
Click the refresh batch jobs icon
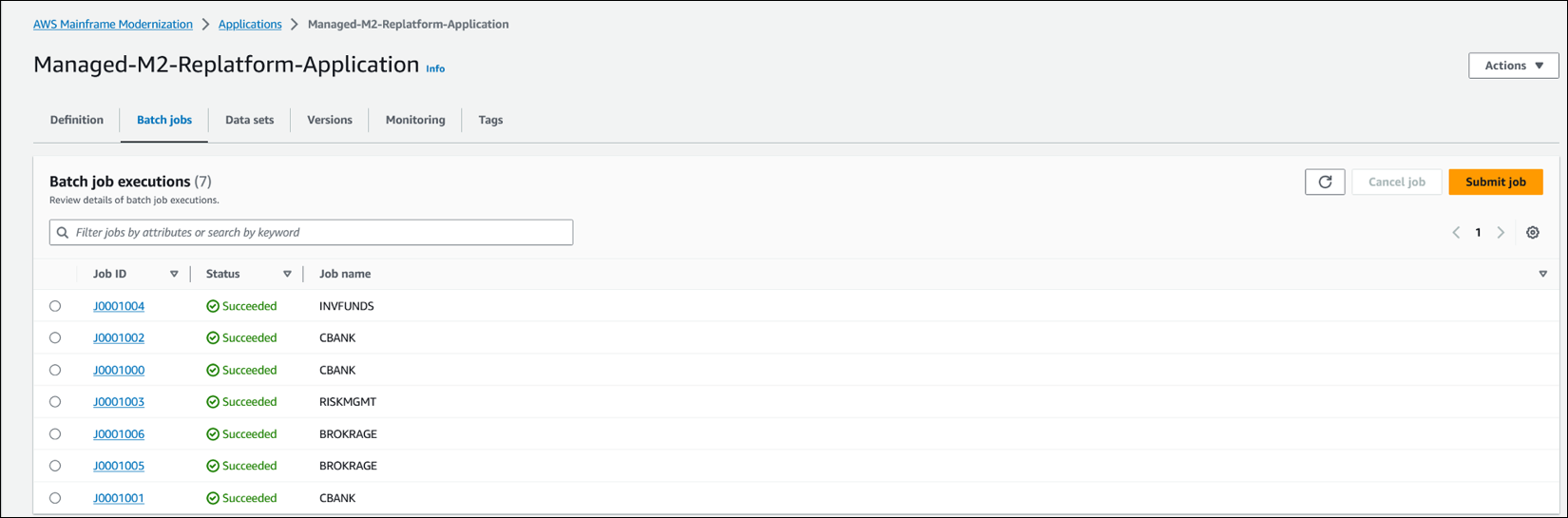[x=1325, y=182]
